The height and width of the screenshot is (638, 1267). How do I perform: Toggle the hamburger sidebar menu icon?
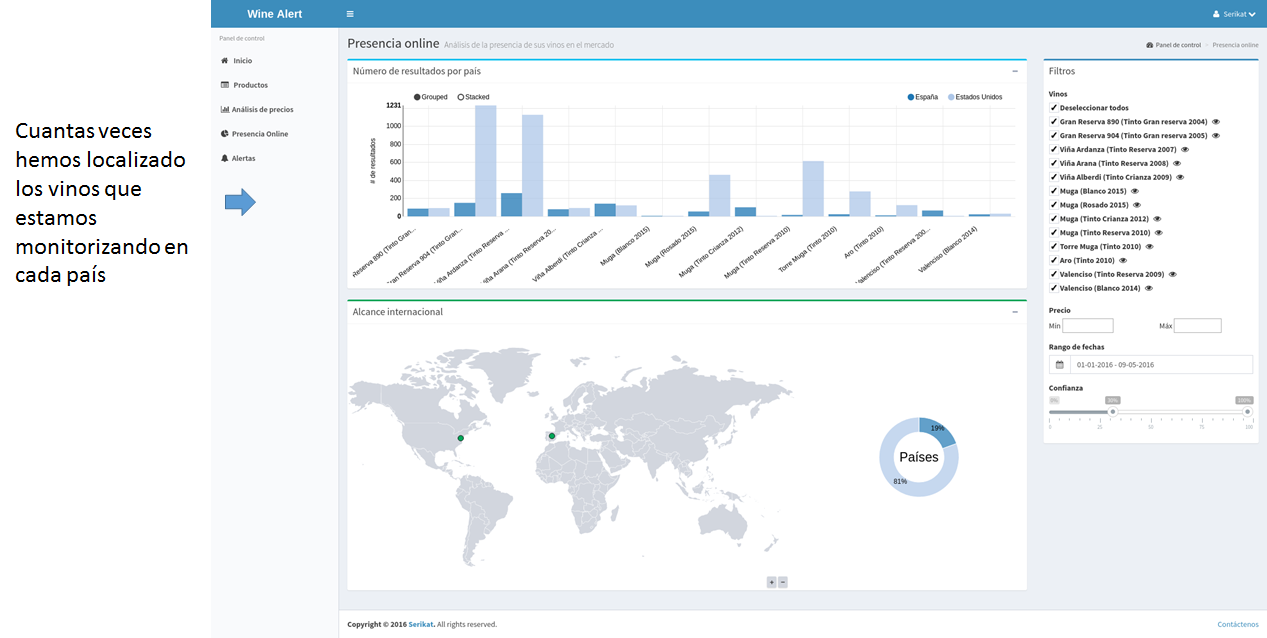350,14
